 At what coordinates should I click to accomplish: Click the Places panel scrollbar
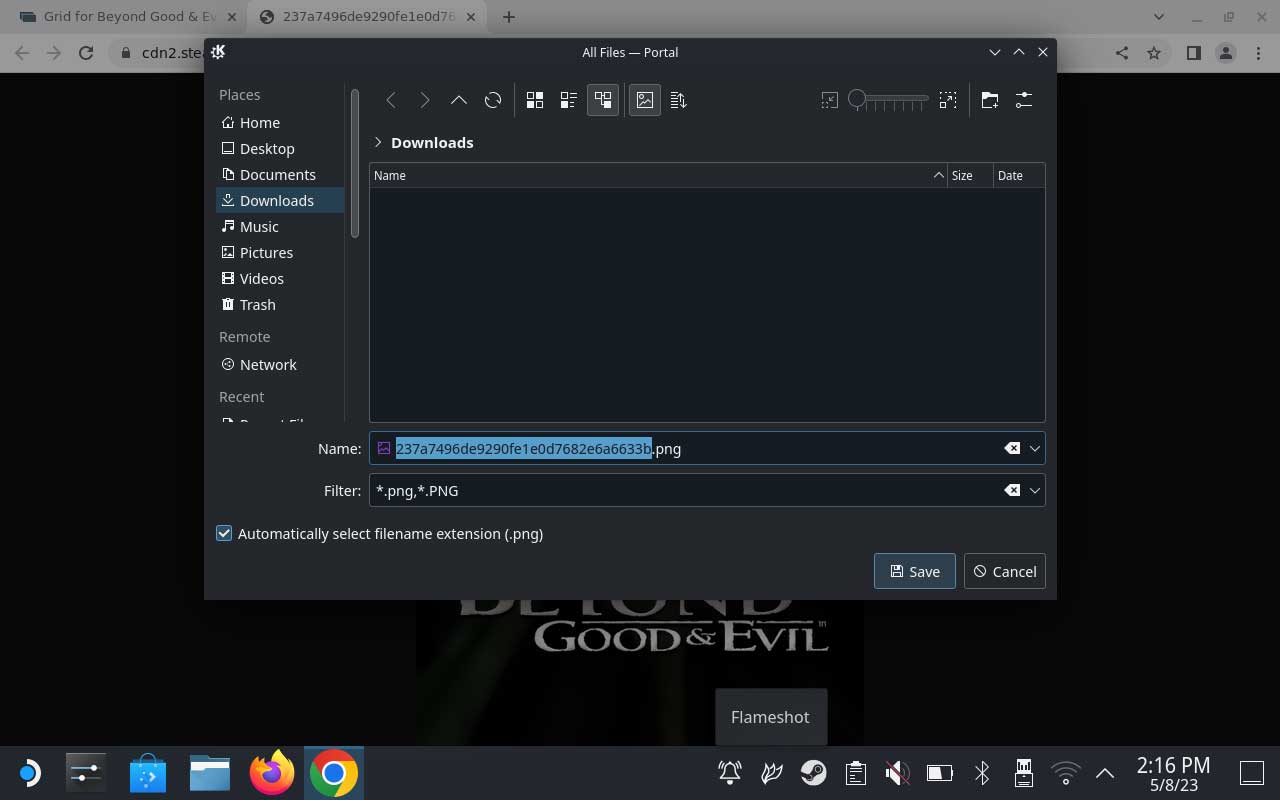coord(354,164)
